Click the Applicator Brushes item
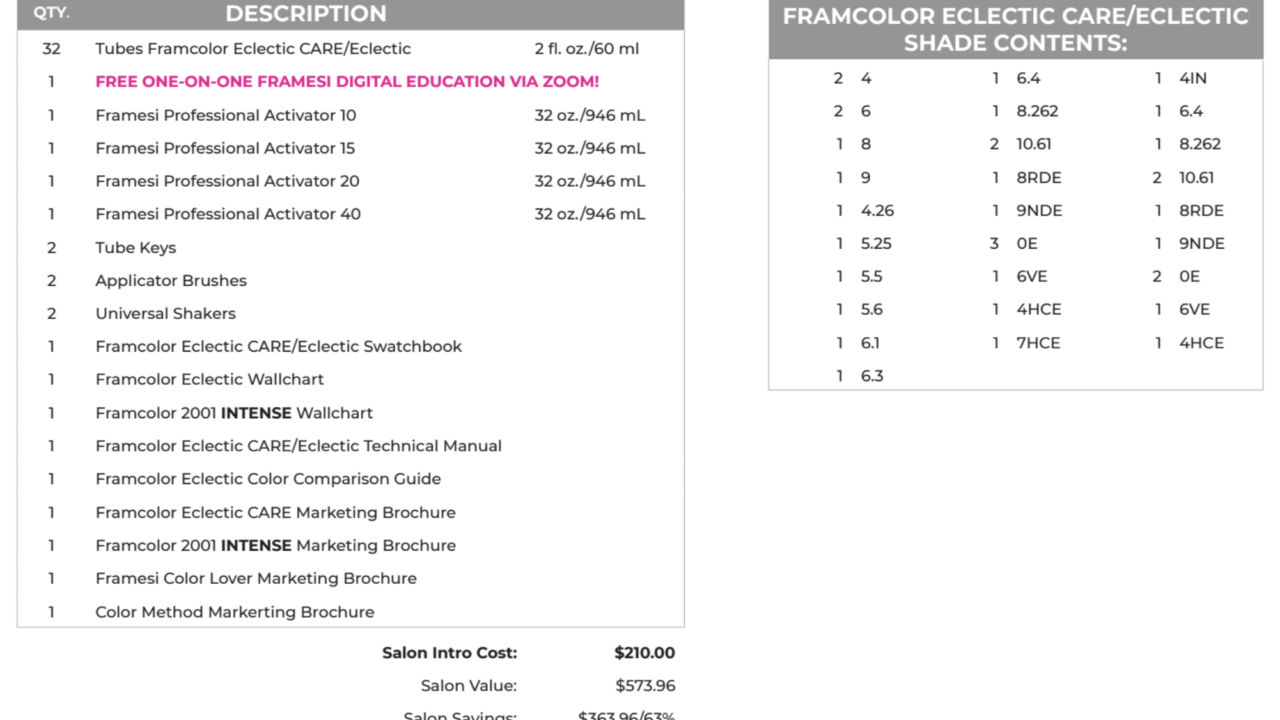 (171, 281)
